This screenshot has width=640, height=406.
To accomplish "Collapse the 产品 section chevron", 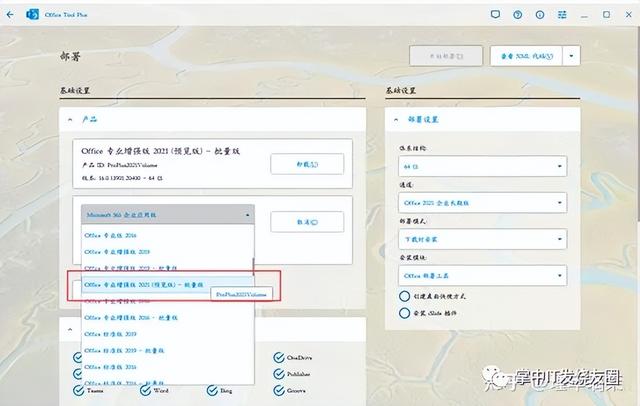I will (70, 120).
